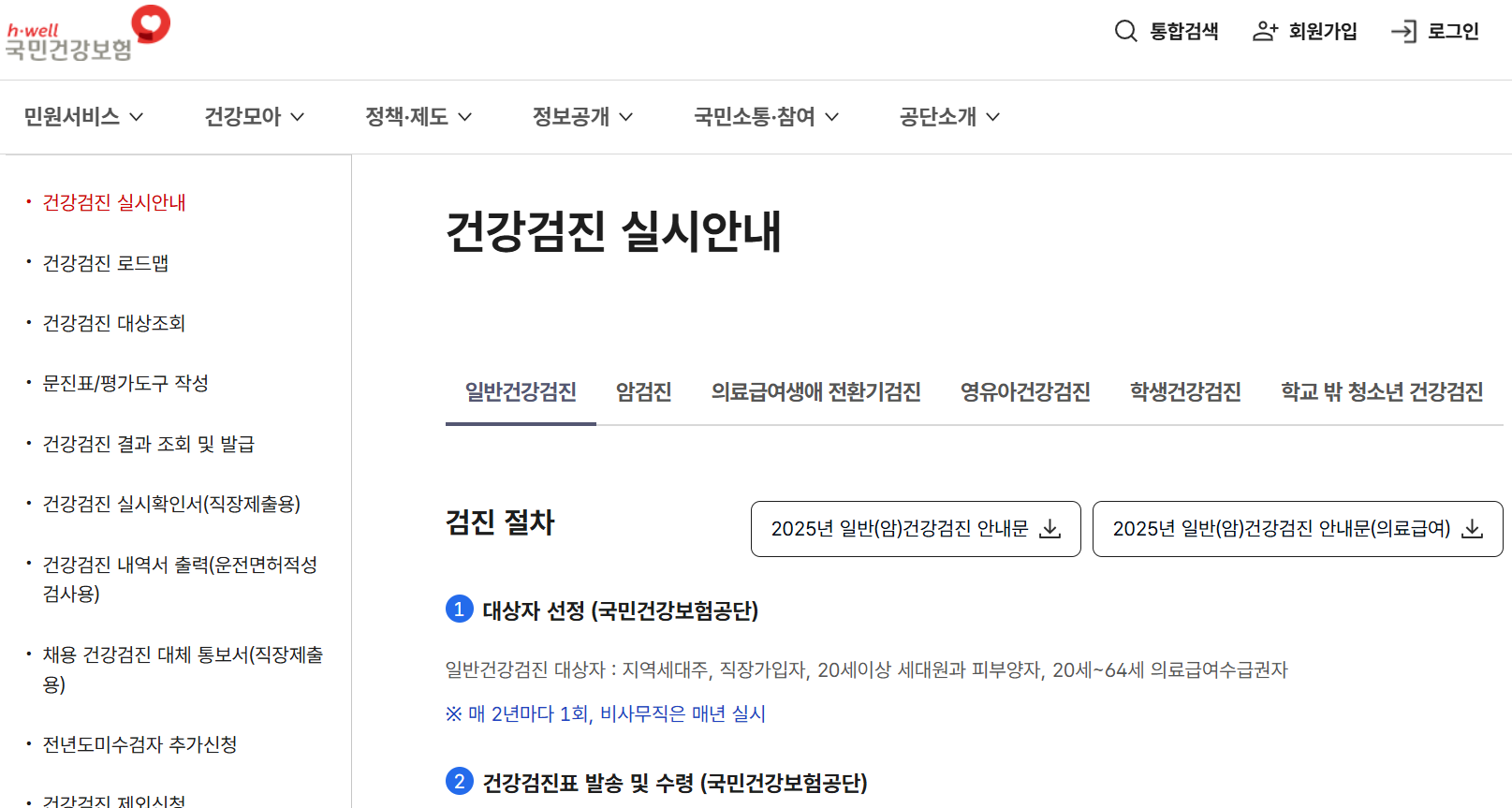Open 채용 건강검진 대체 통보서(직장제출용)

click(183, 669)
